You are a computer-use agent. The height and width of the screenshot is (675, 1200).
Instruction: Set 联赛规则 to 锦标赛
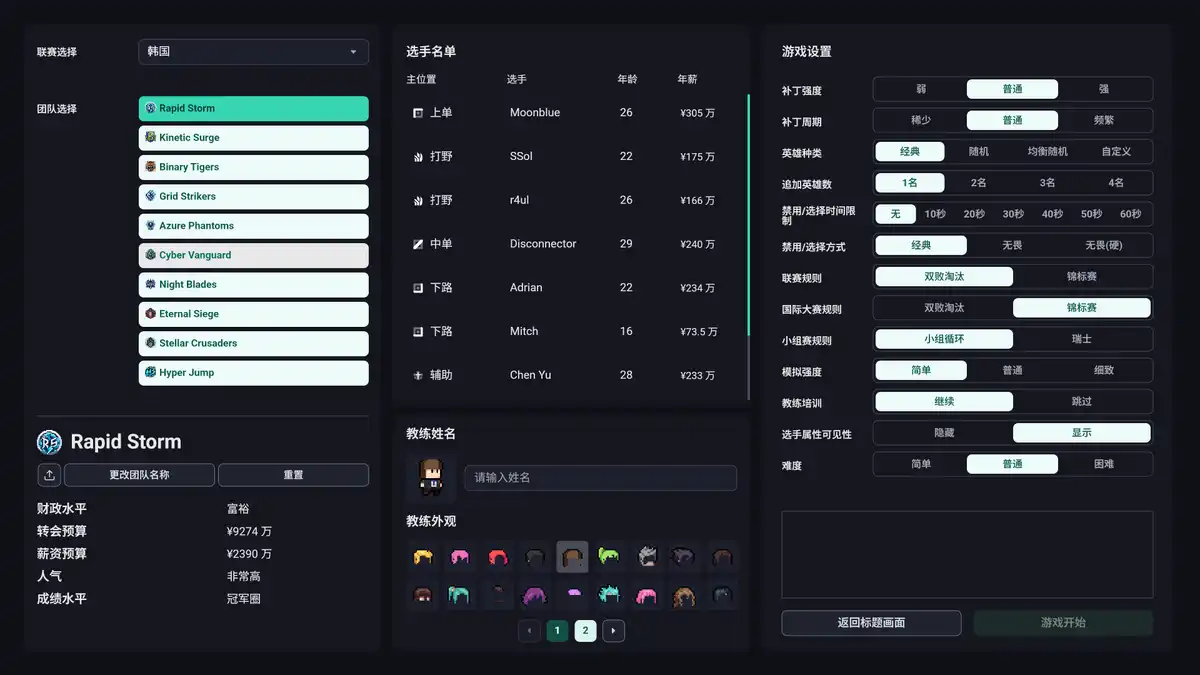click(x=1081, y=277)
